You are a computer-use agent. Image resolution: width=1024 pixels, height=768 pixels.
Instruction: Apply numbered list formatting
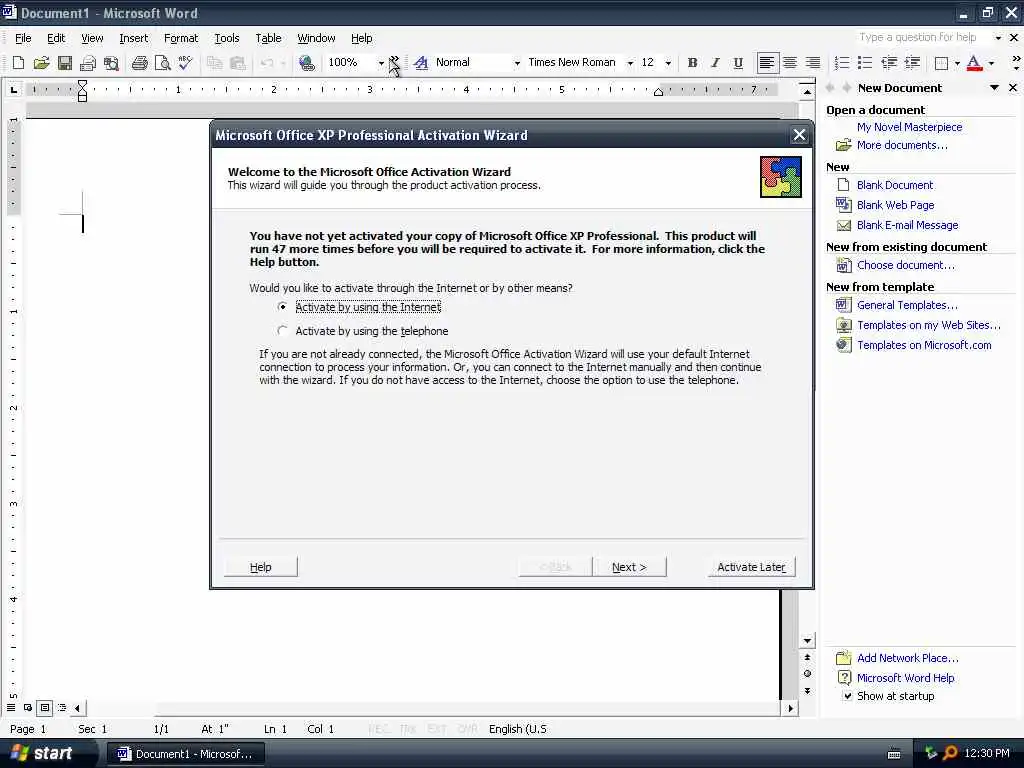pos(842,63)
